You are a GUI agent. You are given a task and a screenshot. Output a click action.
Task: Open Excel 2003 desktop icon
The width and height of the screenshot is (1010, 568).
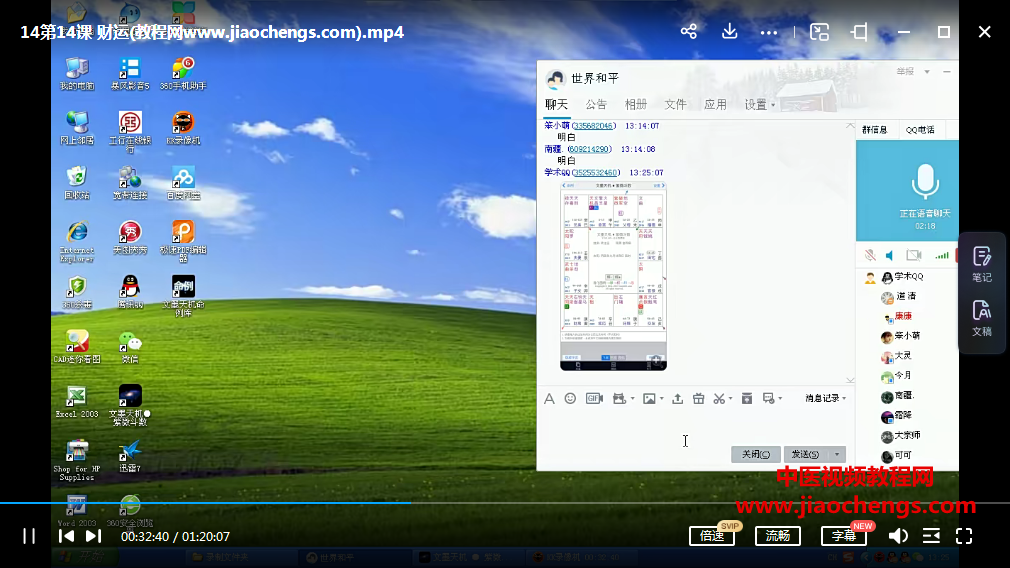click(77, 402)
